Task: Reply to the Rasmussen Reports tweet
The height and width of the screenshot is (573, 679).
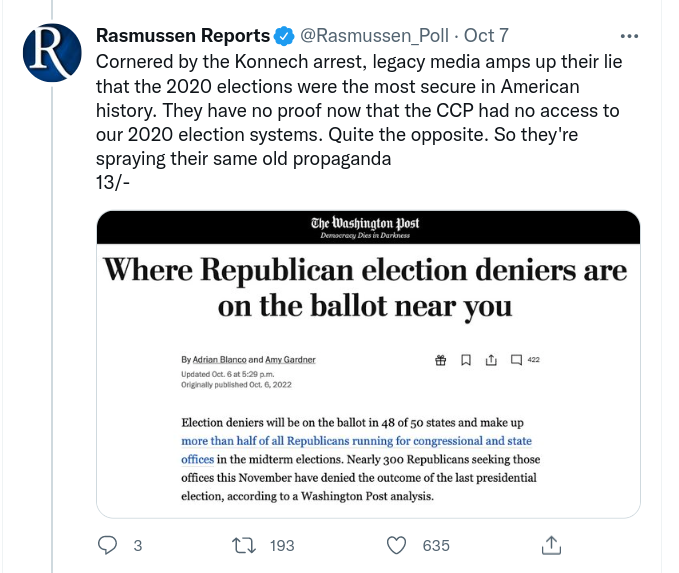Action: [109, 545]
